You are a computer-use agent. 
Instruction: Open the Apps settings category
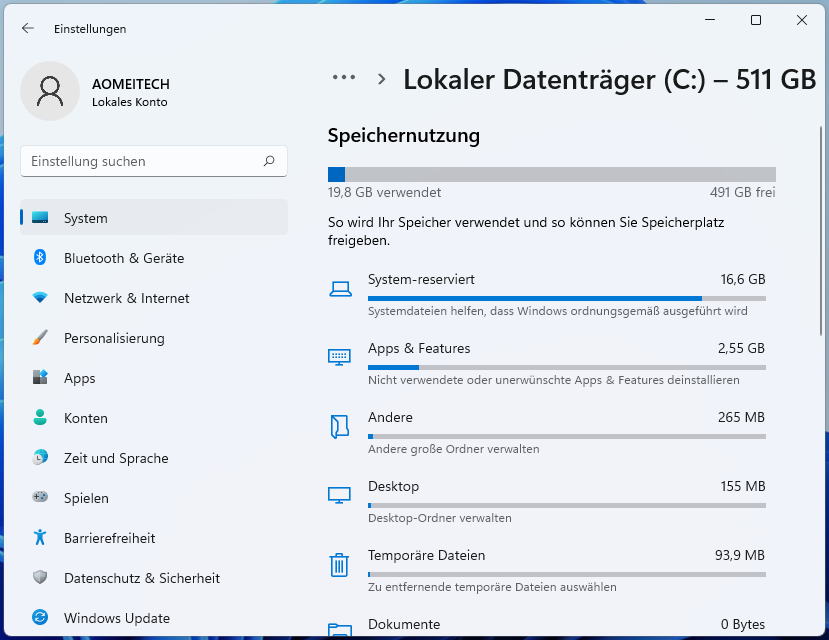(80, 378)
